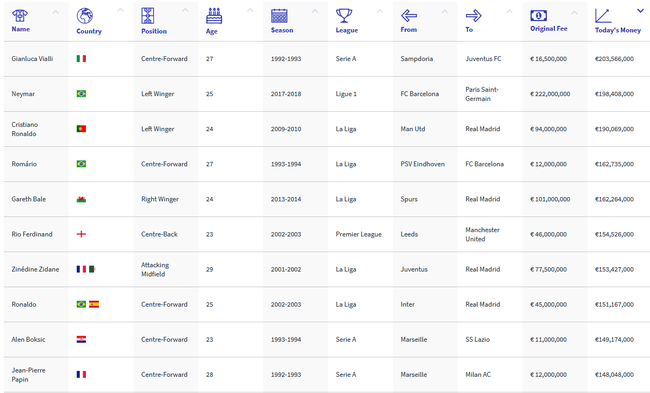The image size is (650, 393).
Task: Click France flag in Zinédine Zidane row
Action: pyautogui.click(x=81, y=269)
